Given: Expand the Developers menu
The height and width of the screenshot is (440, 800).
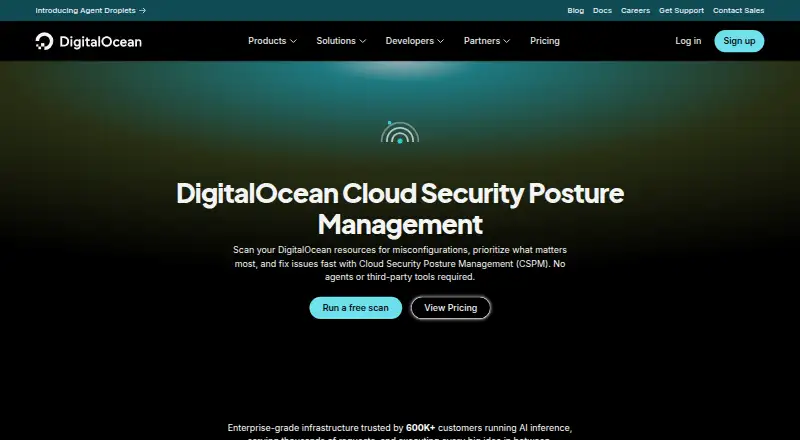Looking at the screenshot, I should 415,41.
